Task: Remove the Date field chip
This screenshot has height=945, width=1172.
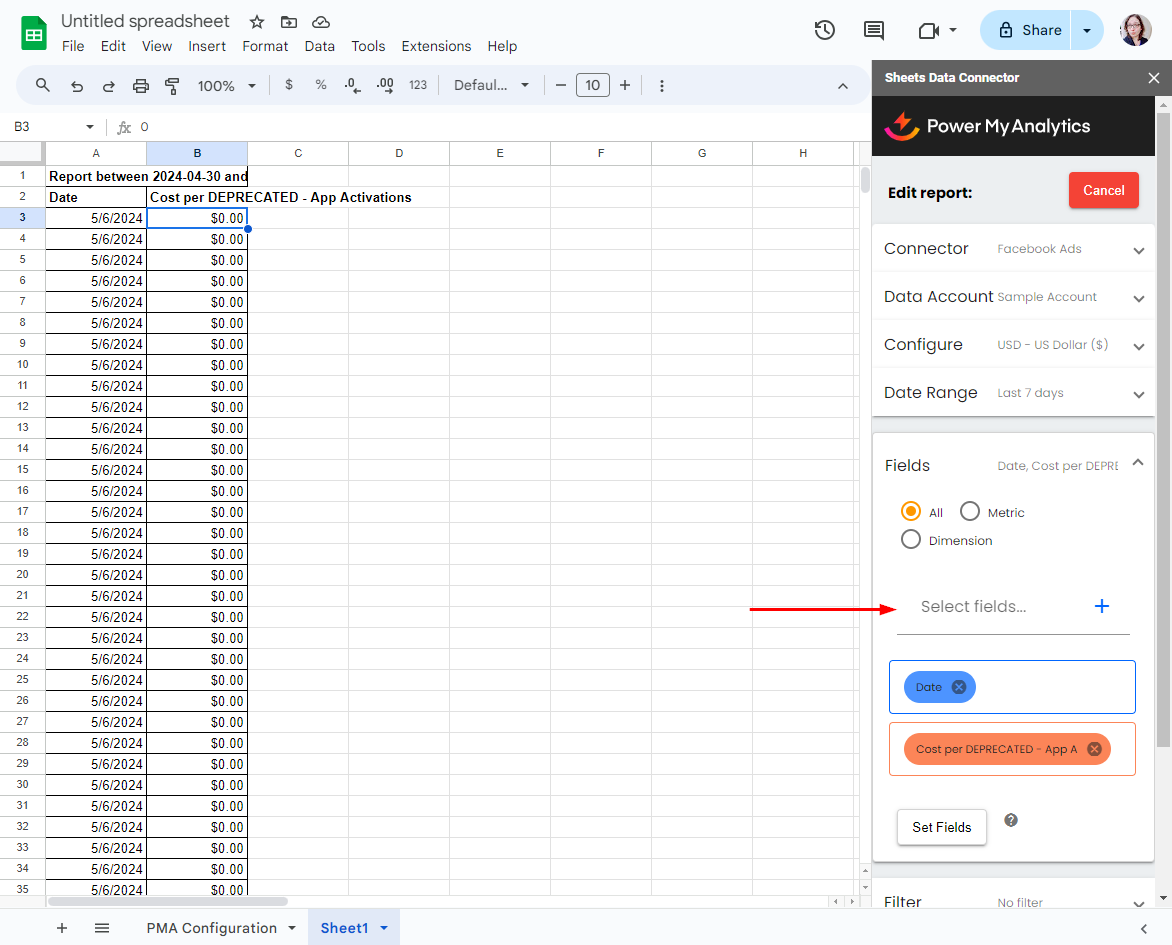Action: pos(959,687)
